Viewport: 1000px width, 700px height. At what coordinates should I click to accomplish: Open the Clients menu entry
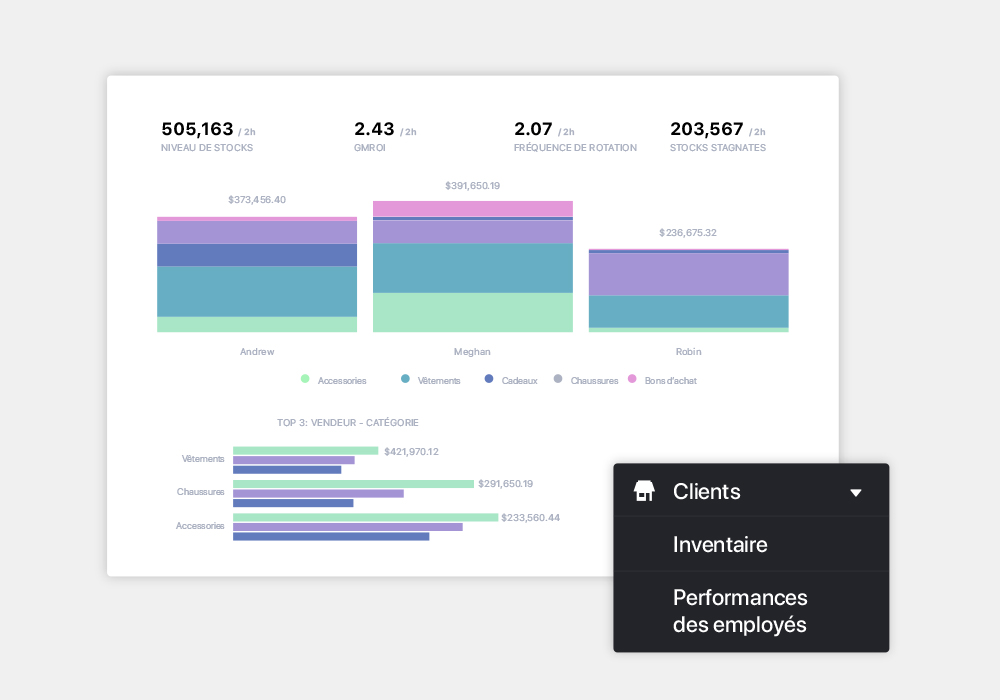[x=707, y=491]
